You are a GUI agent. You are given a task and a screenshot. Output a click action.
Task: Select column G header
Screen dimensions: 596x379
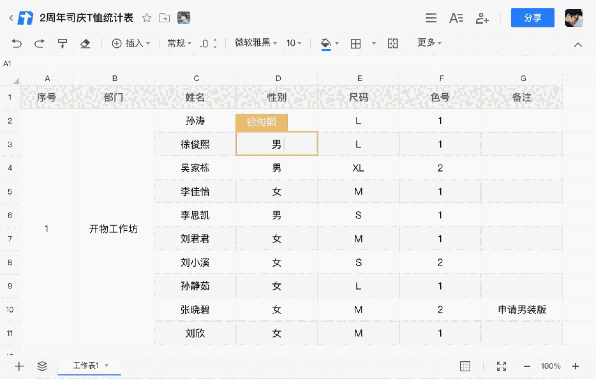pos(523,78)
